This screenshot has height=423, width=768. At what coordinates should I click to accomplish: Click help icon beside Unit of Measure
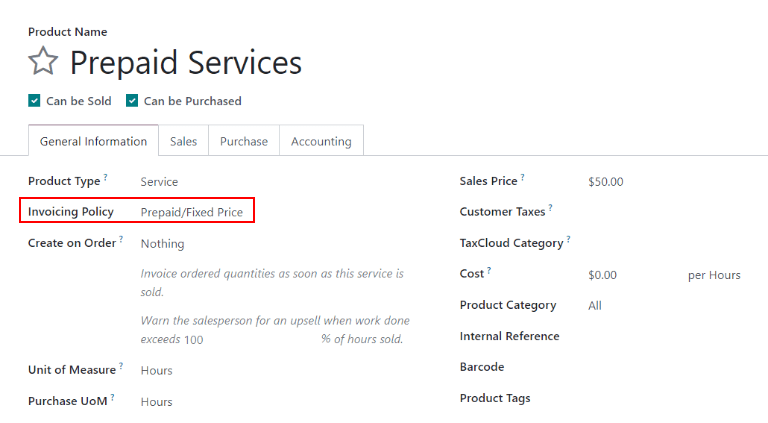point(122,366)
